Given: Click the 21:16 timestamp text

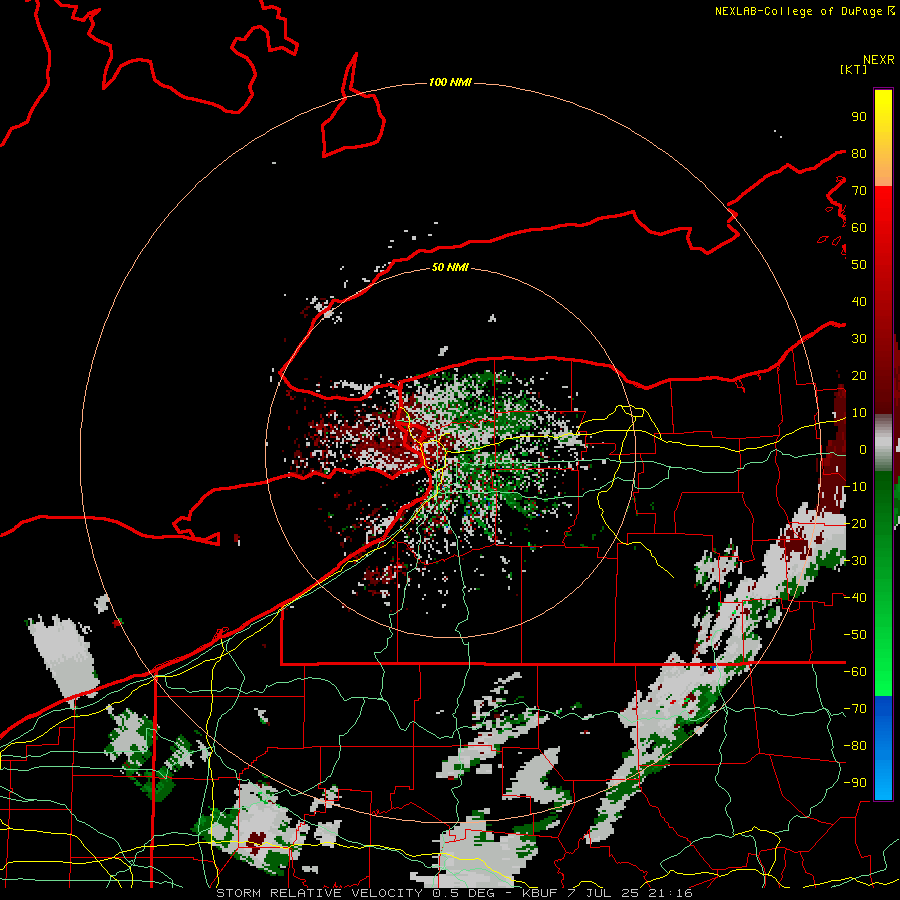Looking at the screenshot, I should tap(670, 893).
